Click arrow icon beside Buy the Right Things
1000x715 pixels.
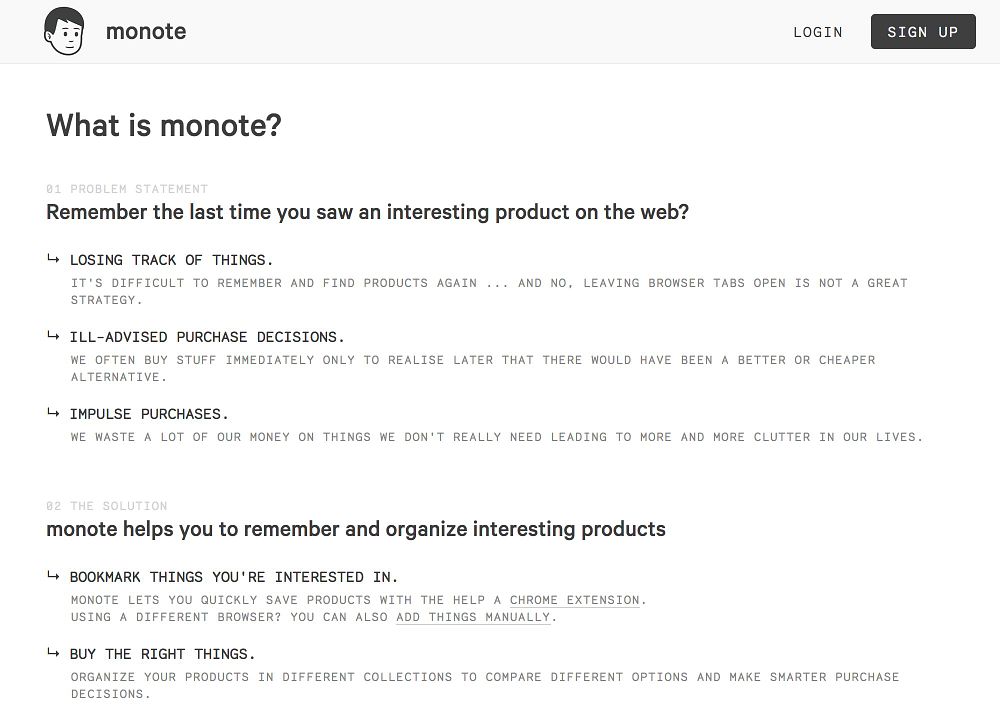(x=53, y=653)
